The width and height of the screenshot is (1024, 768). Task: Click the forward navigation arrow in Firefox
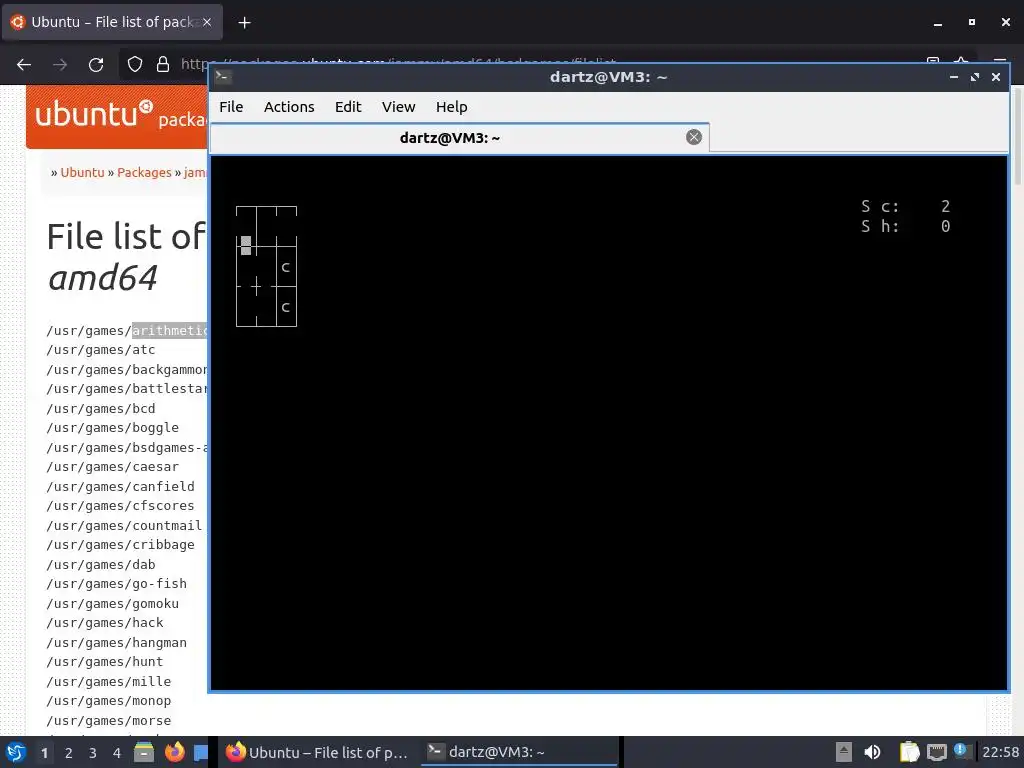point(60,65)
